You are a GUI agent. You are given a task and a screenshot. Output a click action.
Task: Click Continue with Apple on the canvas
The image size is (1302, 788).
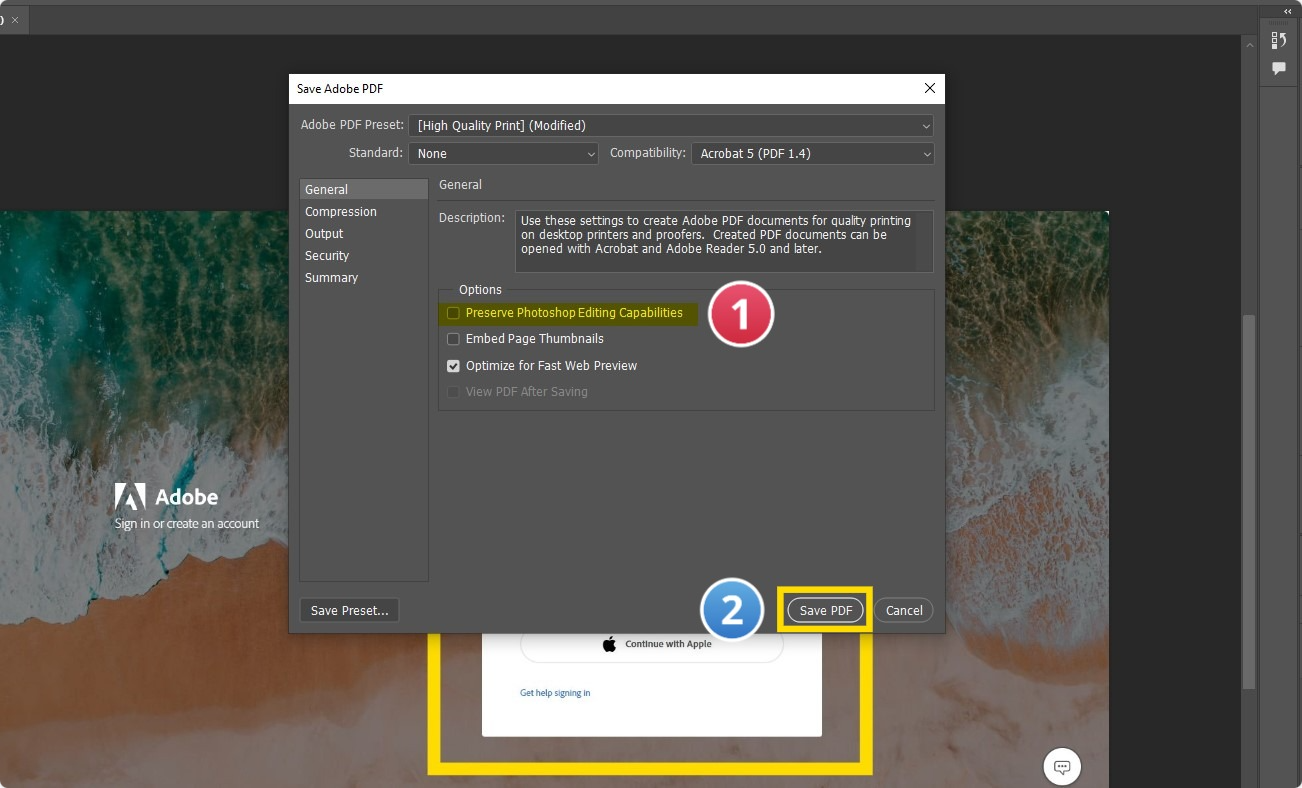coord(652,644)
